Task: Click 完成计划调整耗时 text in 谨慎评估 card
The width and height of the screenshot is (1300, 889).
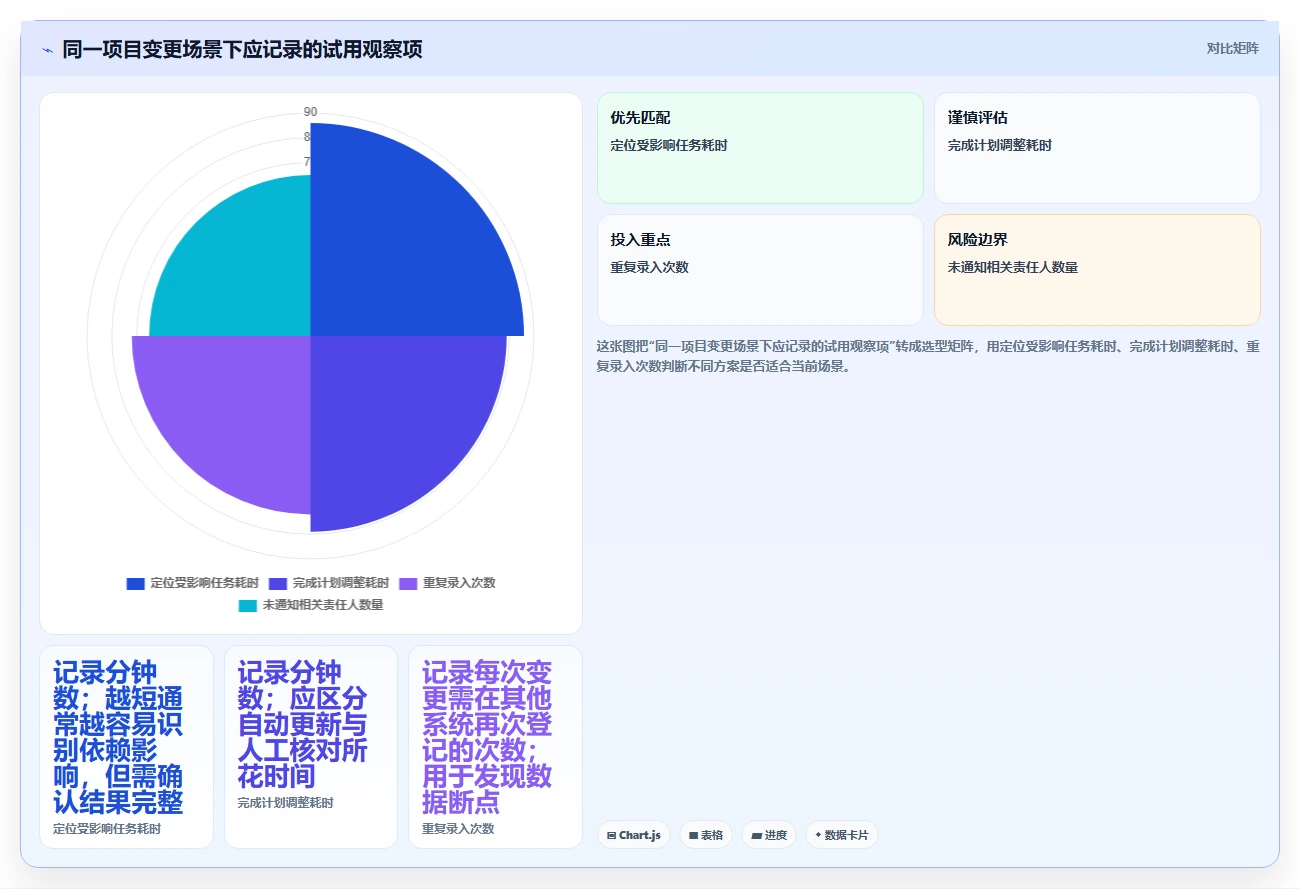Action: pos(1000,145)
